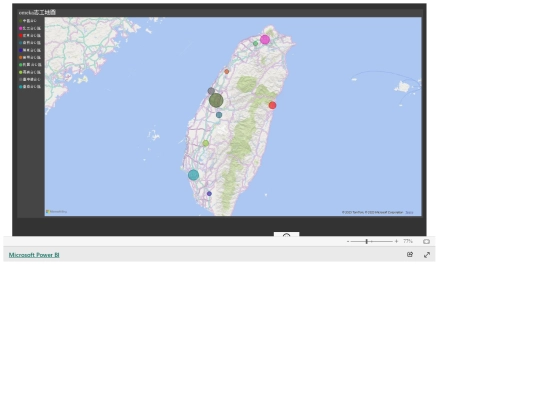540x405 pixels.
Task: Click the large olive-green map bubble
Action: point(216,101)
